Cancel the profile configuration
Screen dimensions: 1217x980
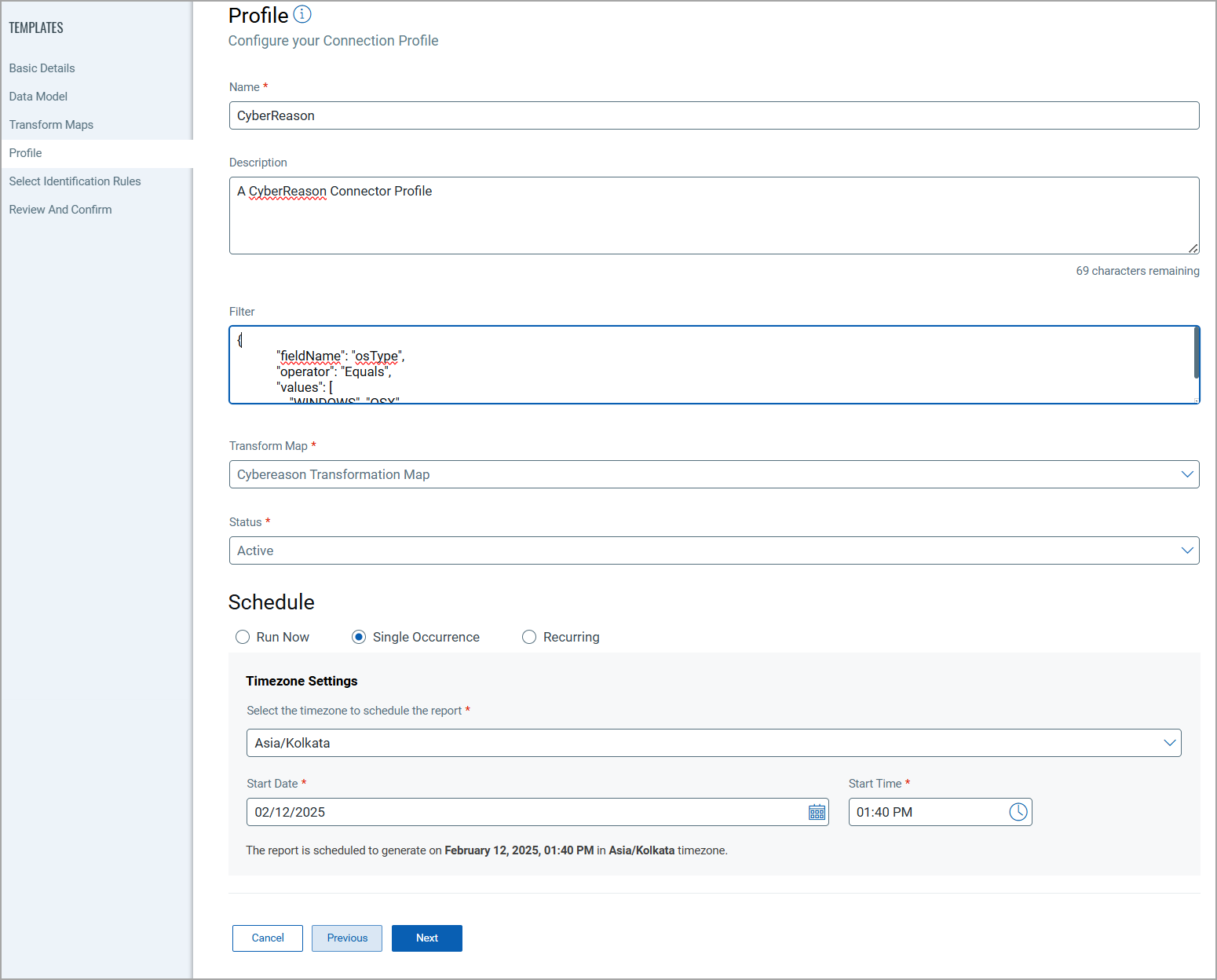[268, 938]
